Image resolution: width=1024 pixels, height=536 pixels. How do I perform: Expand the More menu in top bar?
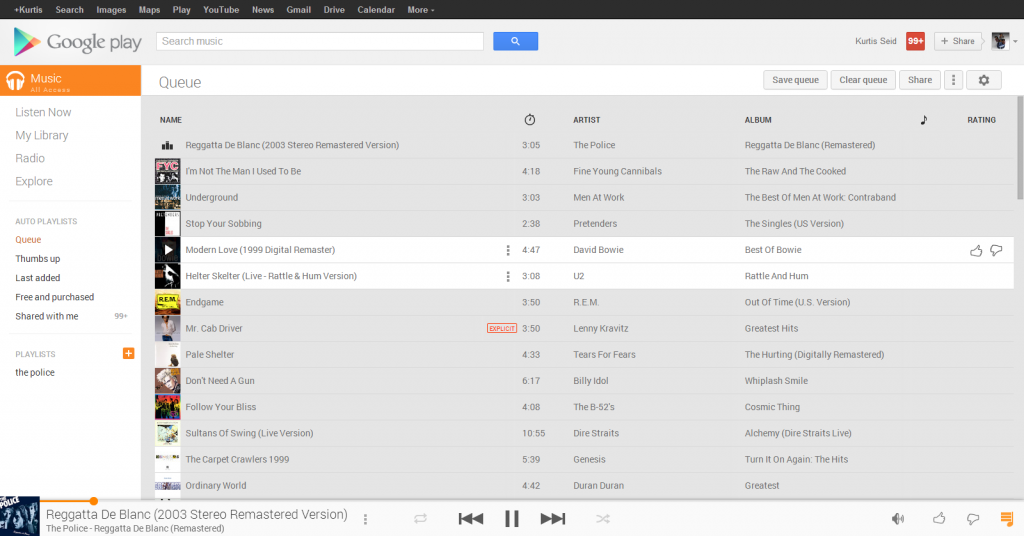pyautogui.click(x=420, y=10)
